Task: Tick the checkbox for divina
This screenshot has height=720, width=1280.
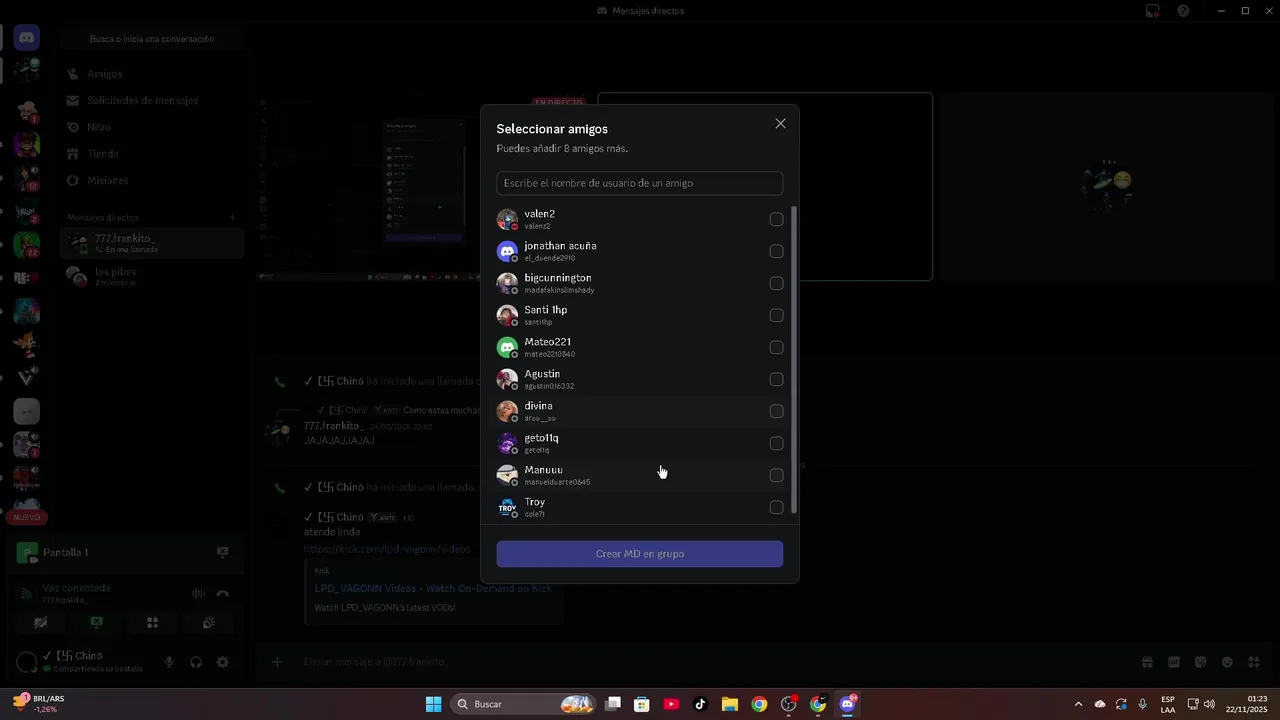Action: tap(776, 411)
